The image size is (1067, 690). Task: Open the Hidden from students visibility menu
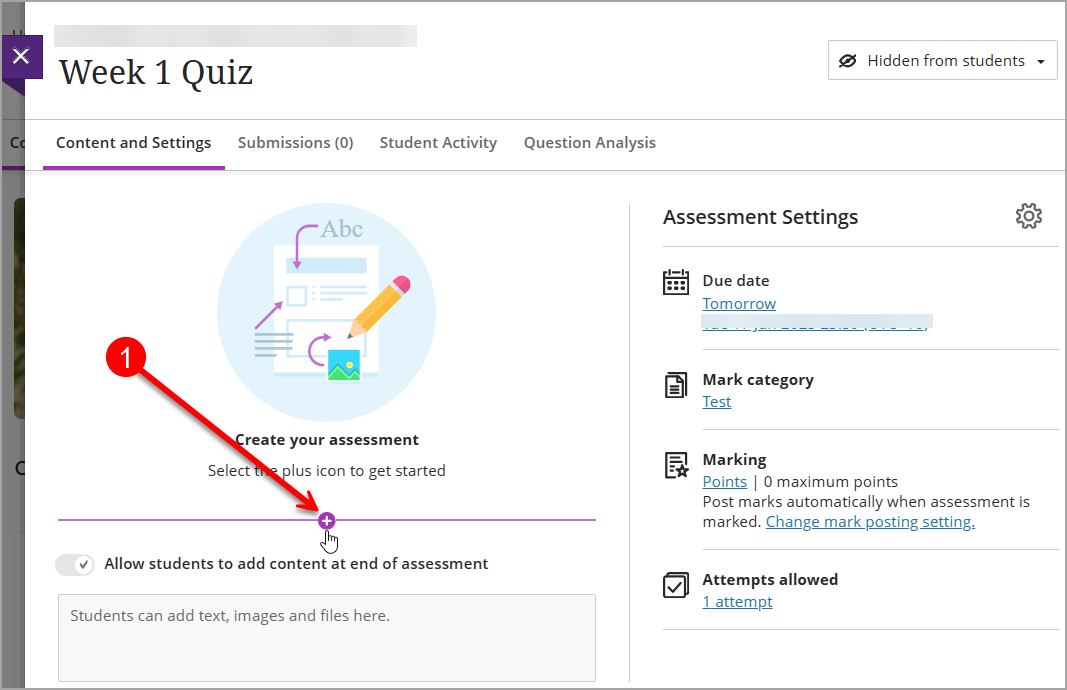coord(942,61)
